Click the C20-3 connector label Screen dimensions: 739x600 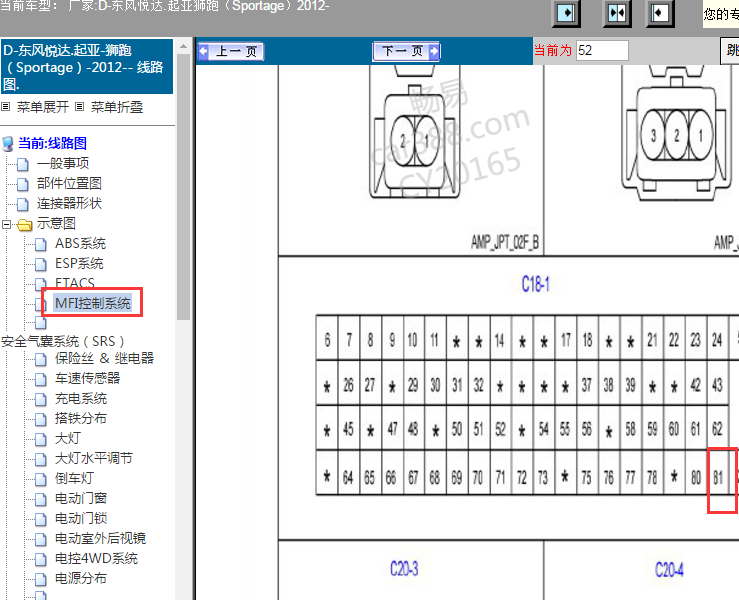tap(404, 569)
